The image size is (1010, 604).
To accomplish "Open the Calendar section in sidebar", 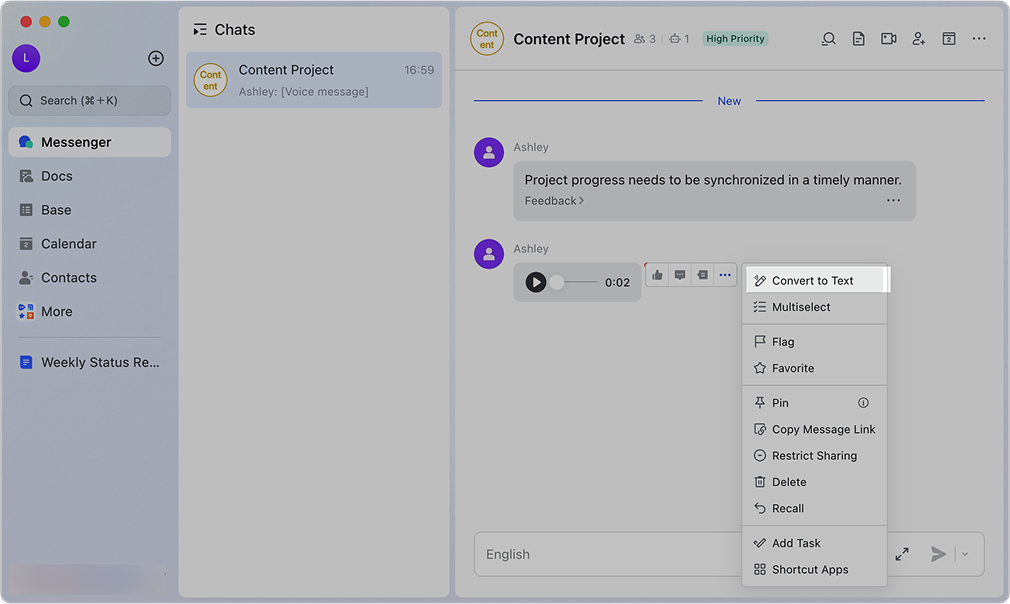I will pos(68,244).
